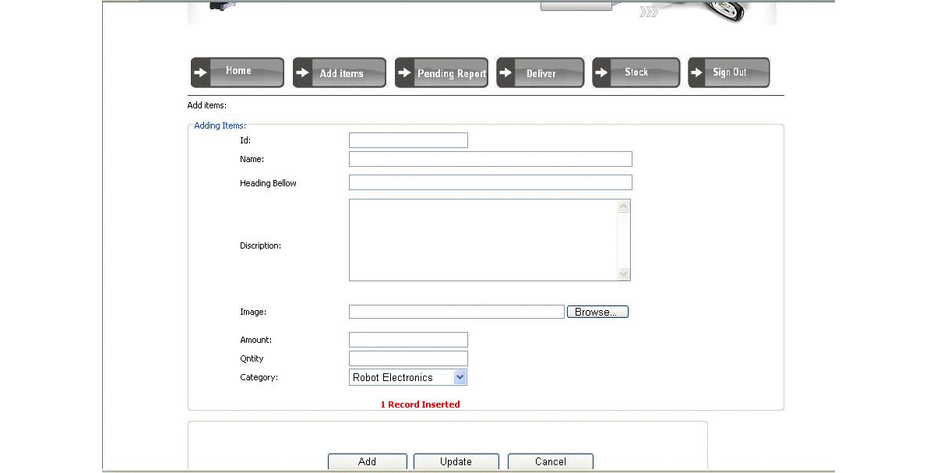The height and width of the screenshot is (473, 936).
Task: Click the 'Discription:' label
Action: 260,245
